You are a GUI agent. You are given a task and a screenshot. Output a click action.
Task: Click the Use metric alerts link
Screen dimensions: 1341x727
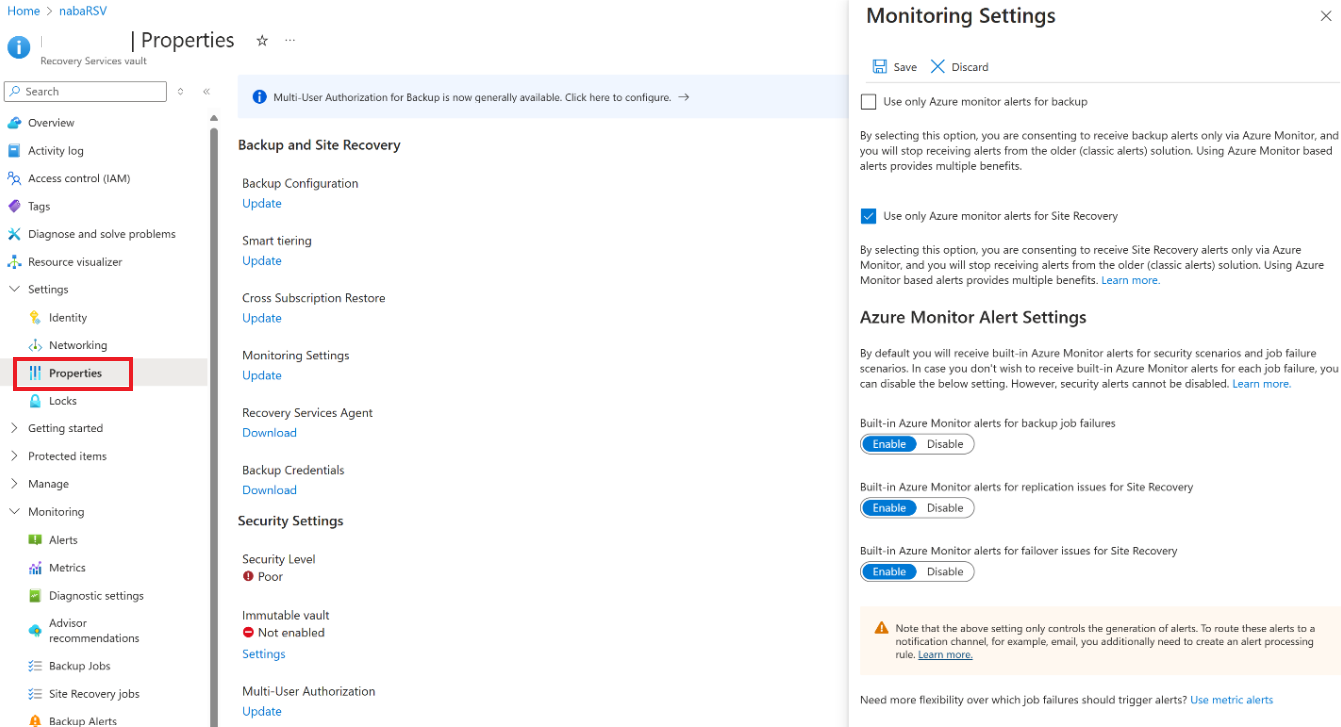1231,700
